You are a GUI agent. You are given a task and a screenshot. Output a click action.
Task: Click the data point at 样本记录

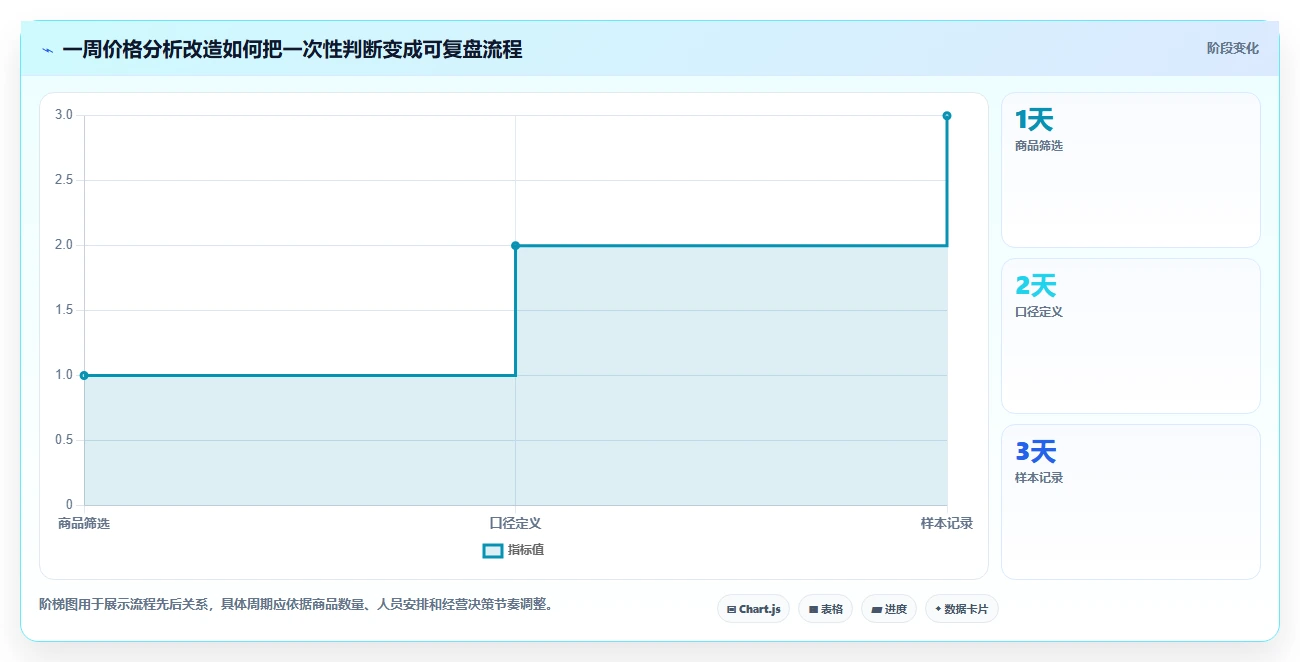946,116
